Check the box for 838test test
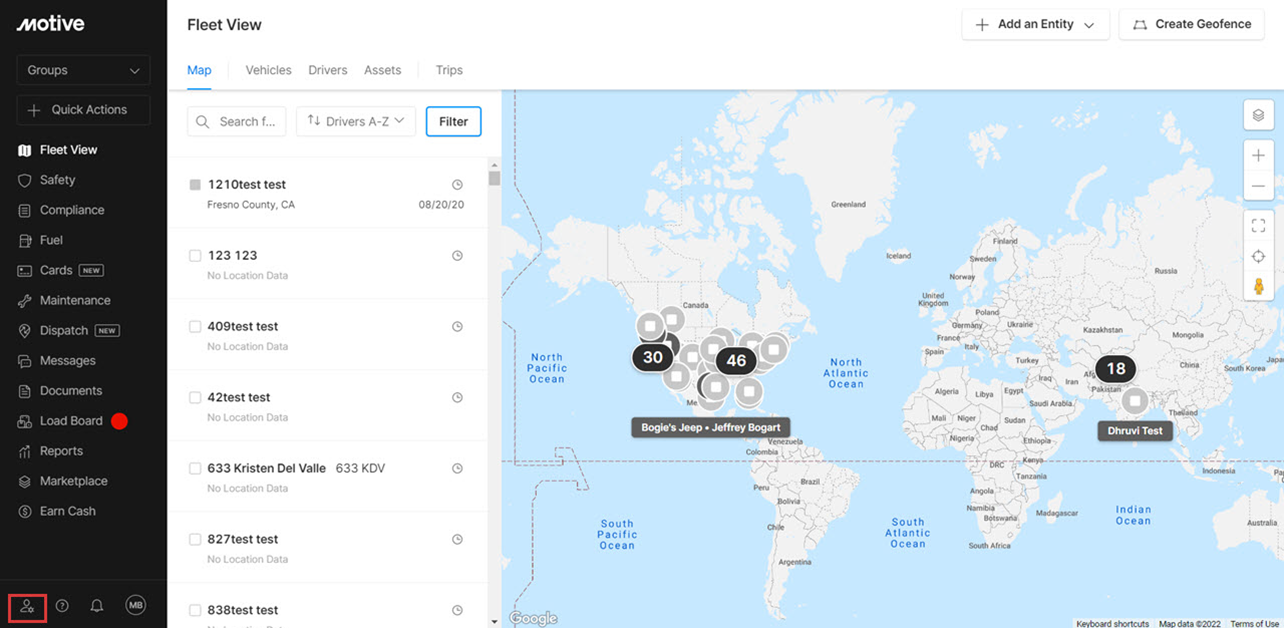The height and width of the screenshot is (628, 1284). (x=195, y=611)
